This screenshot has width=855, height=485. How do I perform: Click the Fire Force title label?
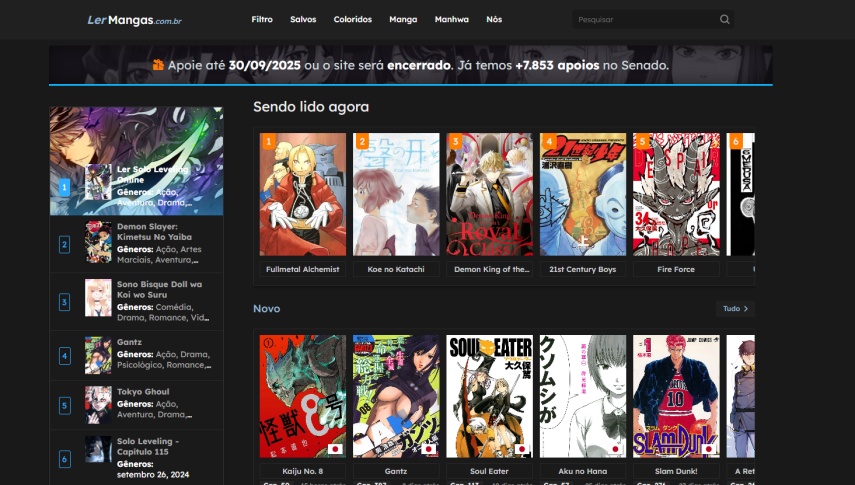[x=676, y=269]
